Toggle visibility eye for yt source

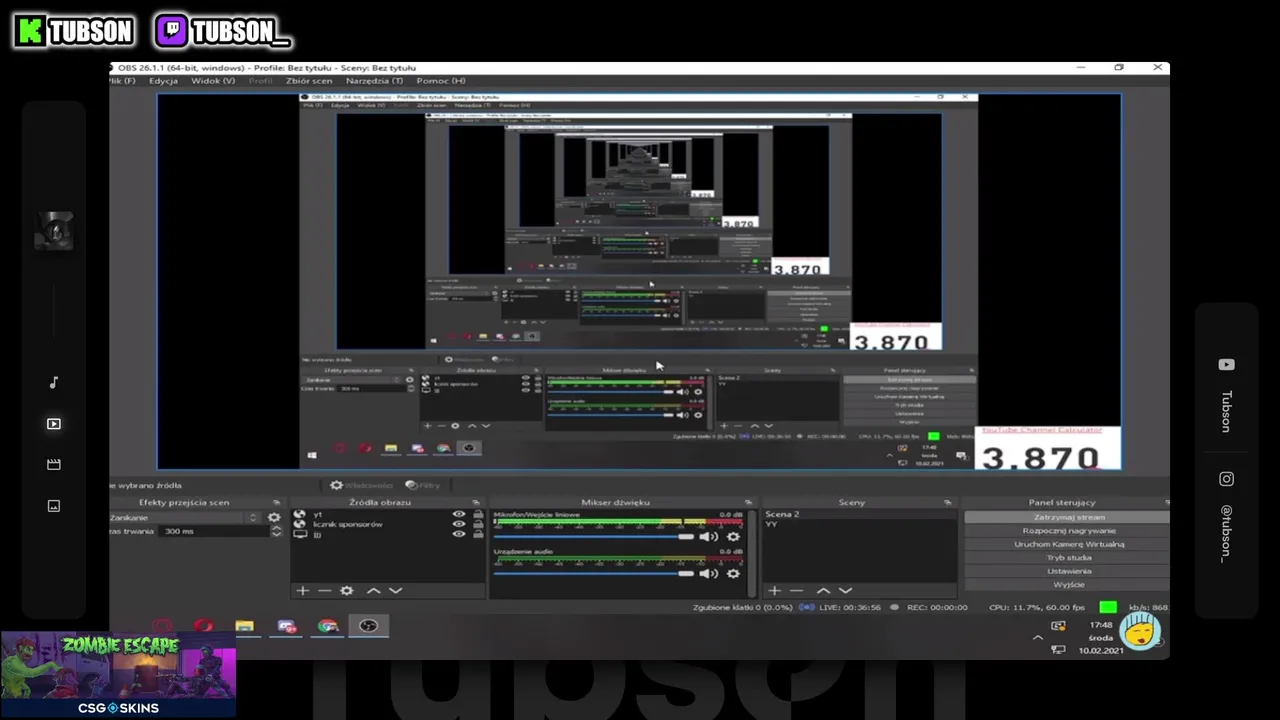coord(459,514)
